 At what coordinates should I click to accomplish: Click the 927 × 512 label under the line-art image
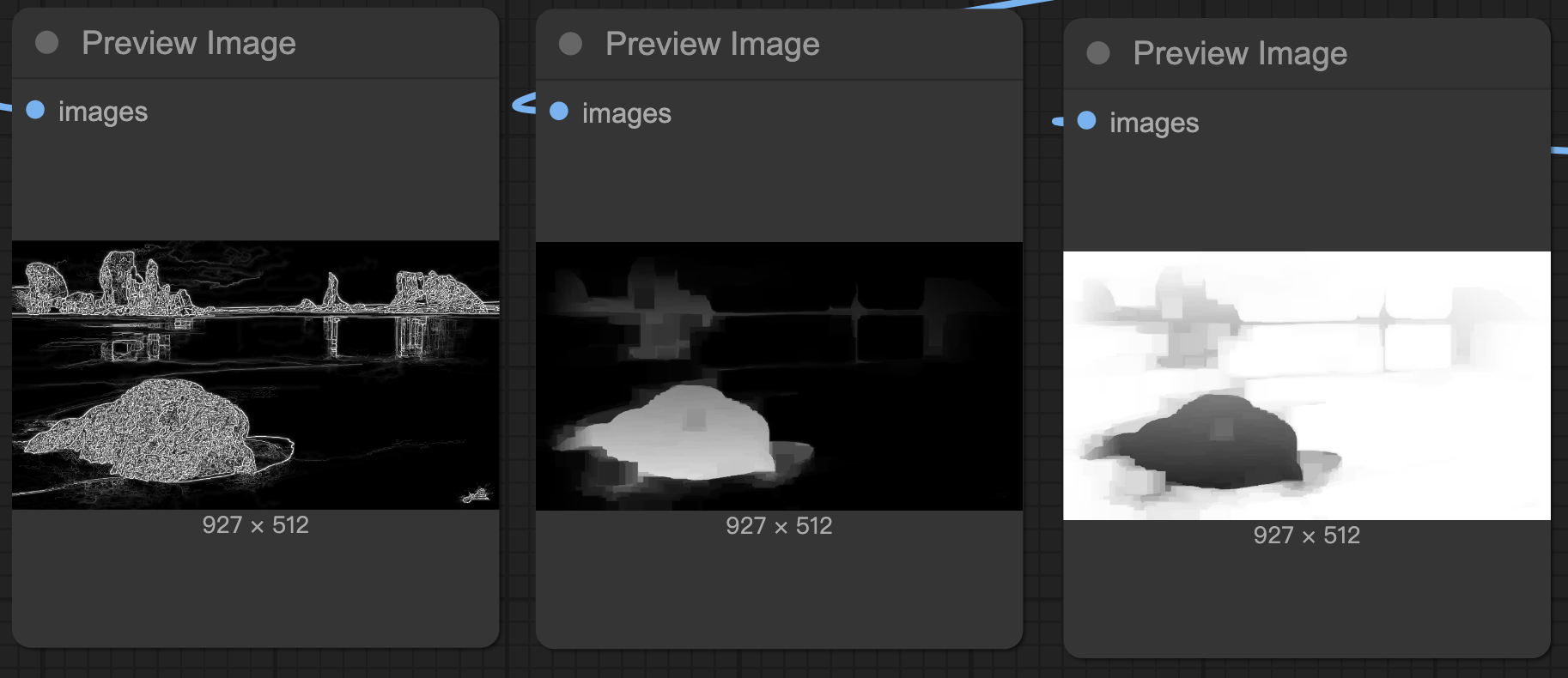coord(255,525)
